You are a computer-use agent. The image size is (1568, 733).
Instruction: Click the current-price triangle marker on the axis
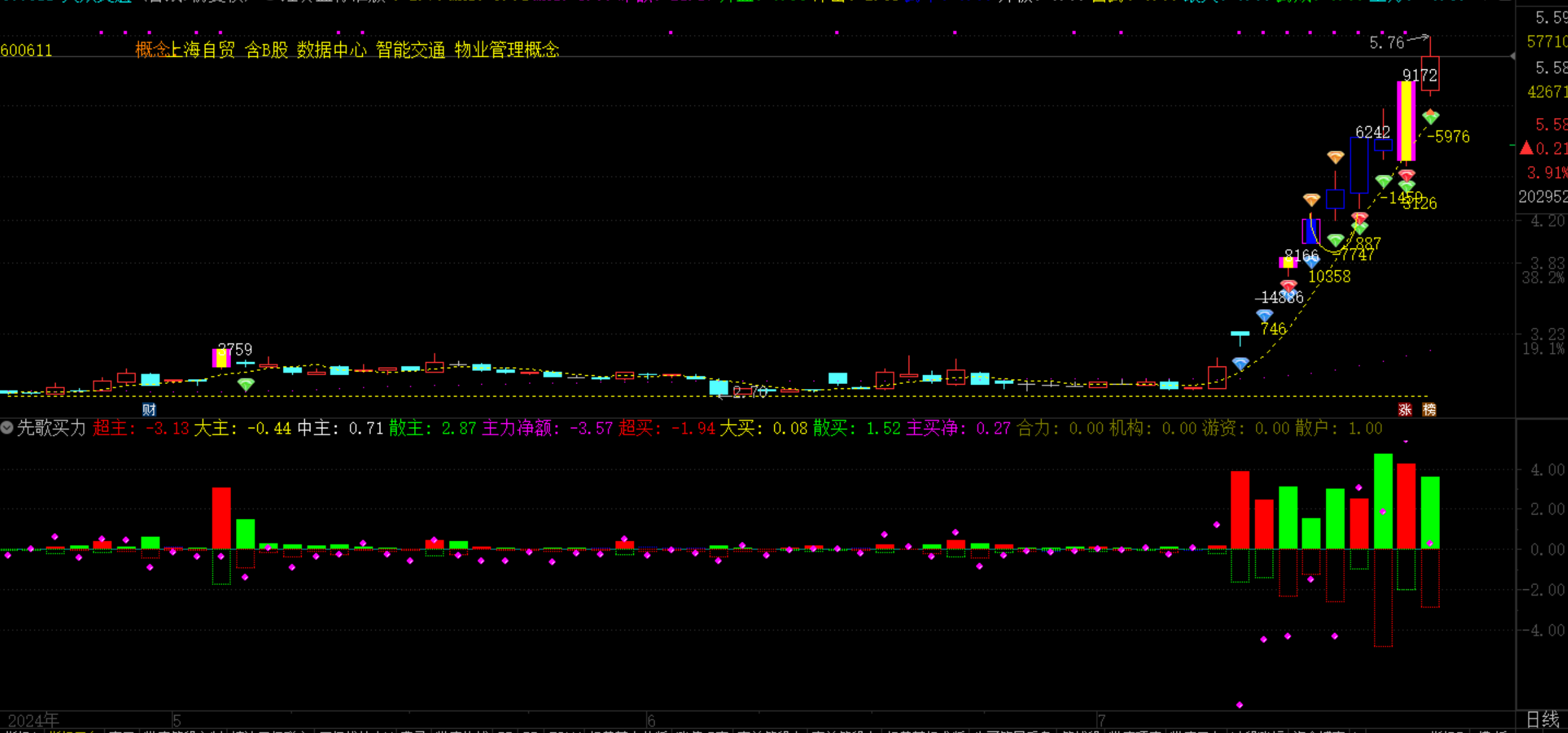(1512, 56)
